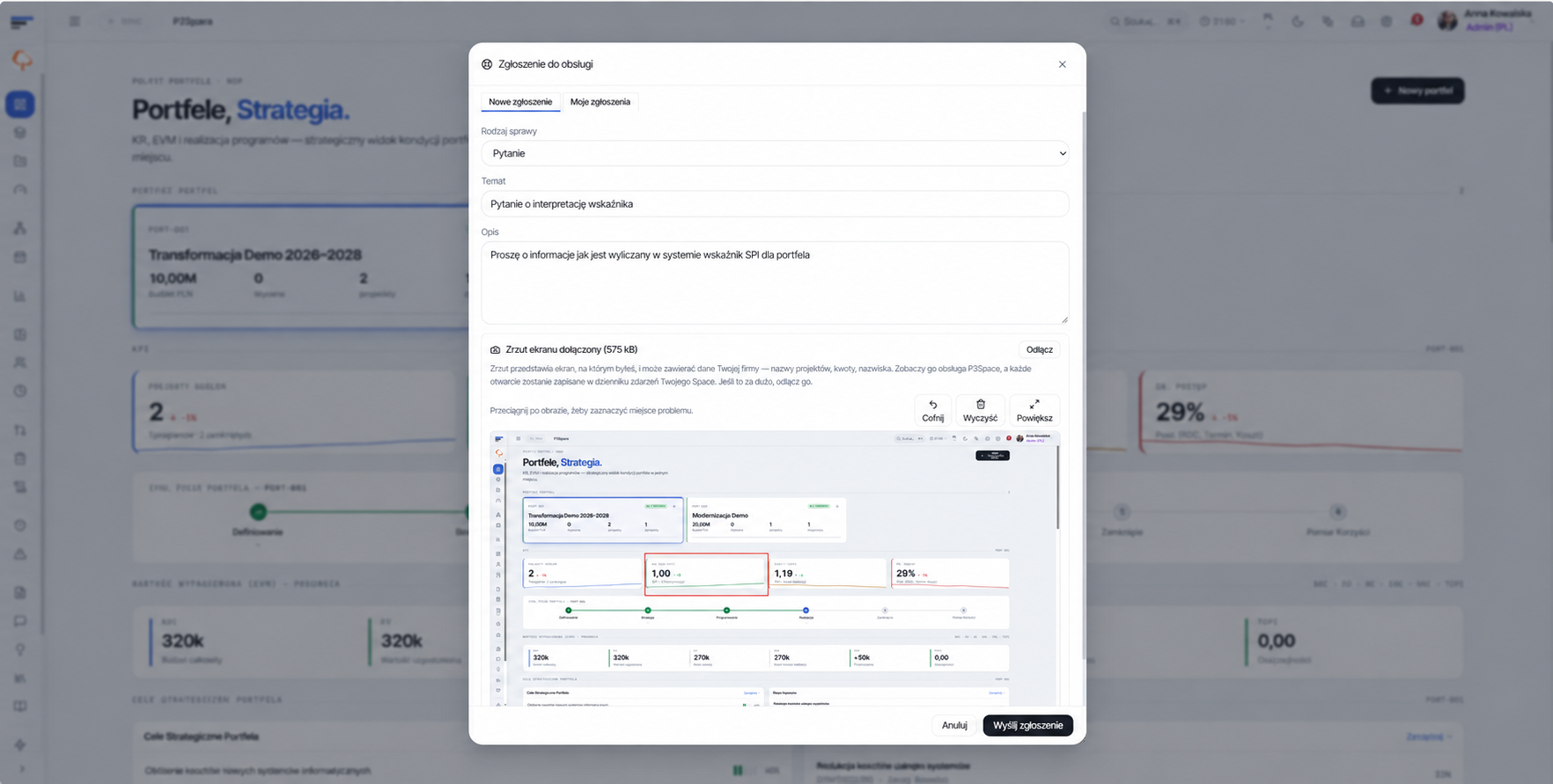This screenshot has height=784, width=1553.
Task: Click the search box in top bar
Action: tap(1145, 21)
